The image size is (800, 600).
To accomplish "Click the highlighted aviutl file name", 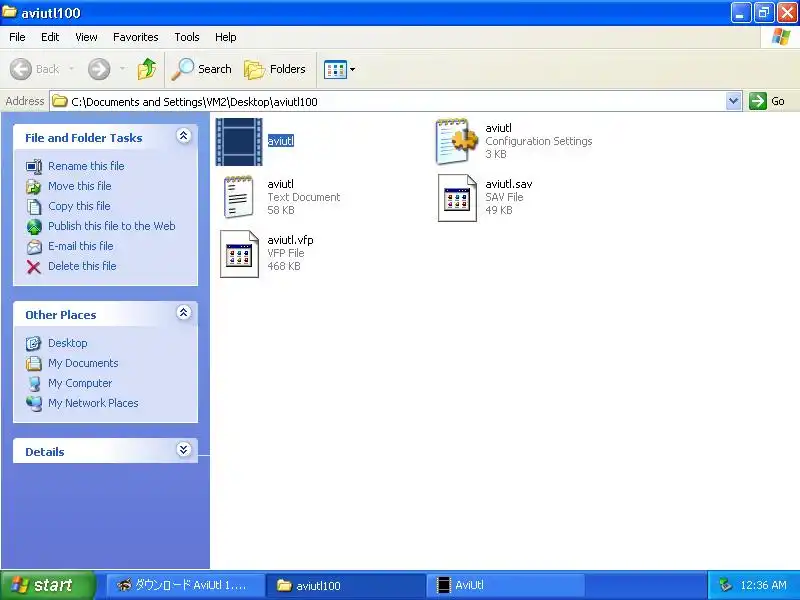I will 281,141.
